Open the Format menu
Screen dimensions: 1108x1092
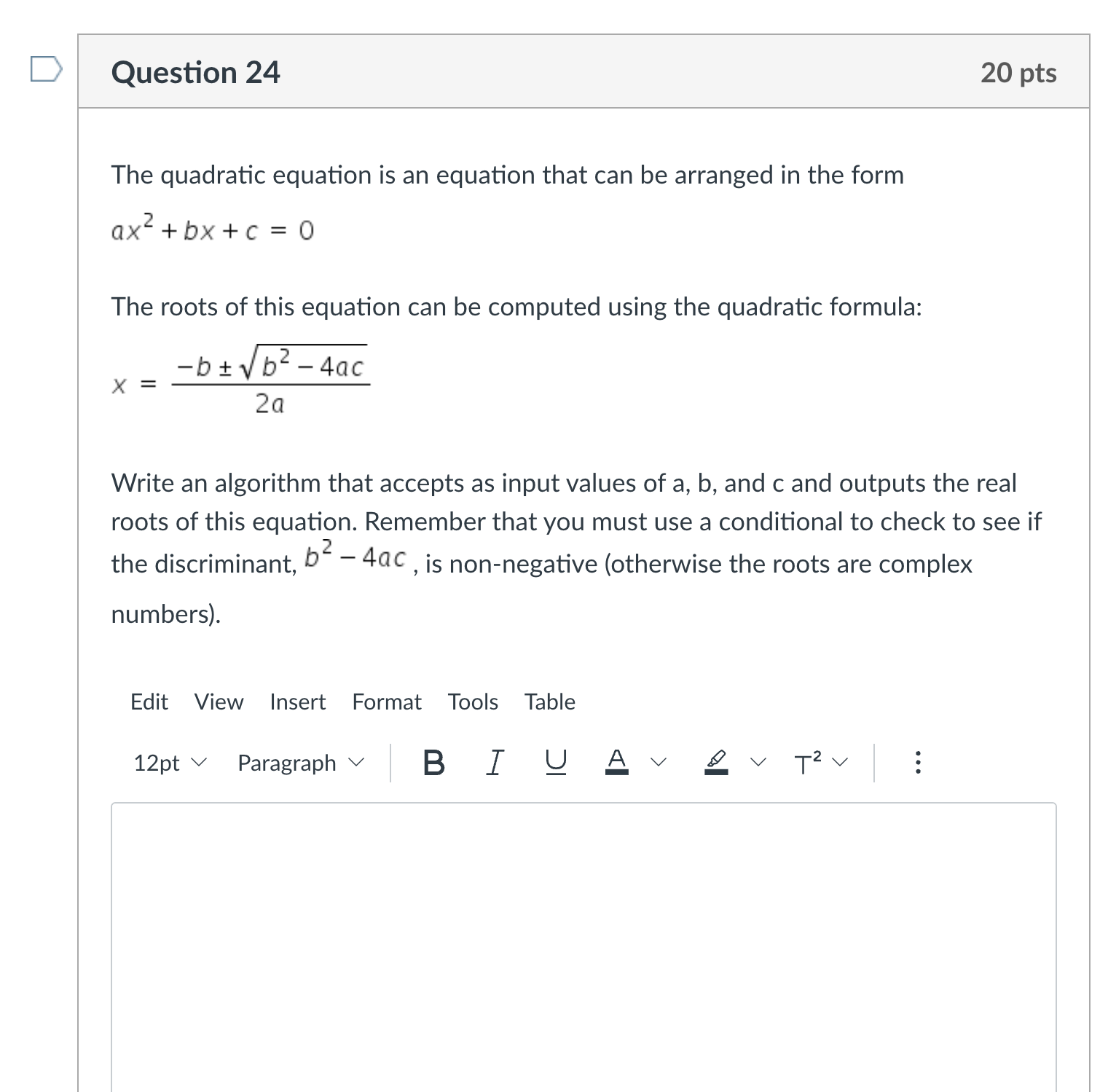click(387, 702)
